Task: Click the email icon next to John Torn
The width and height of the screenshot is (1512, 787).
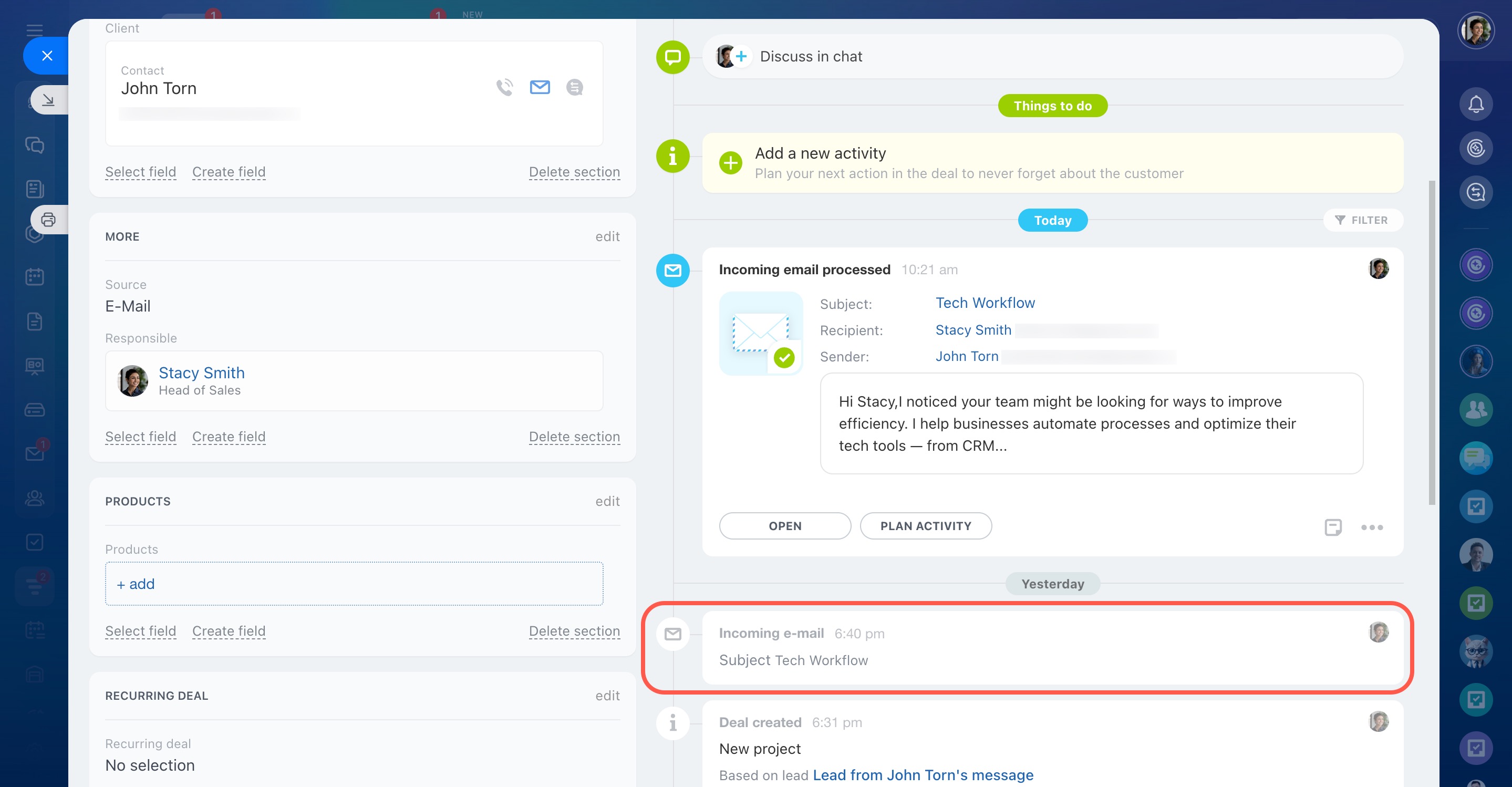Action: [x=540, y=87]
